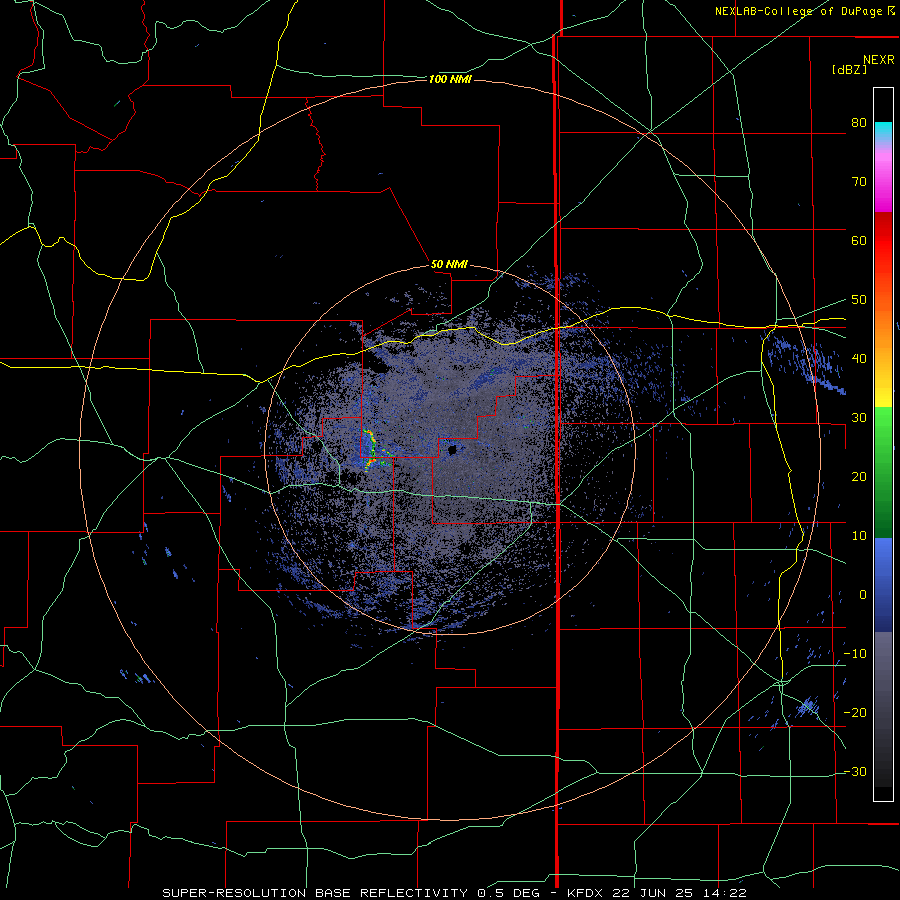Click the blue echo cluster in southeast corner
The image size is (900, 900).
(x=808, y=706)
